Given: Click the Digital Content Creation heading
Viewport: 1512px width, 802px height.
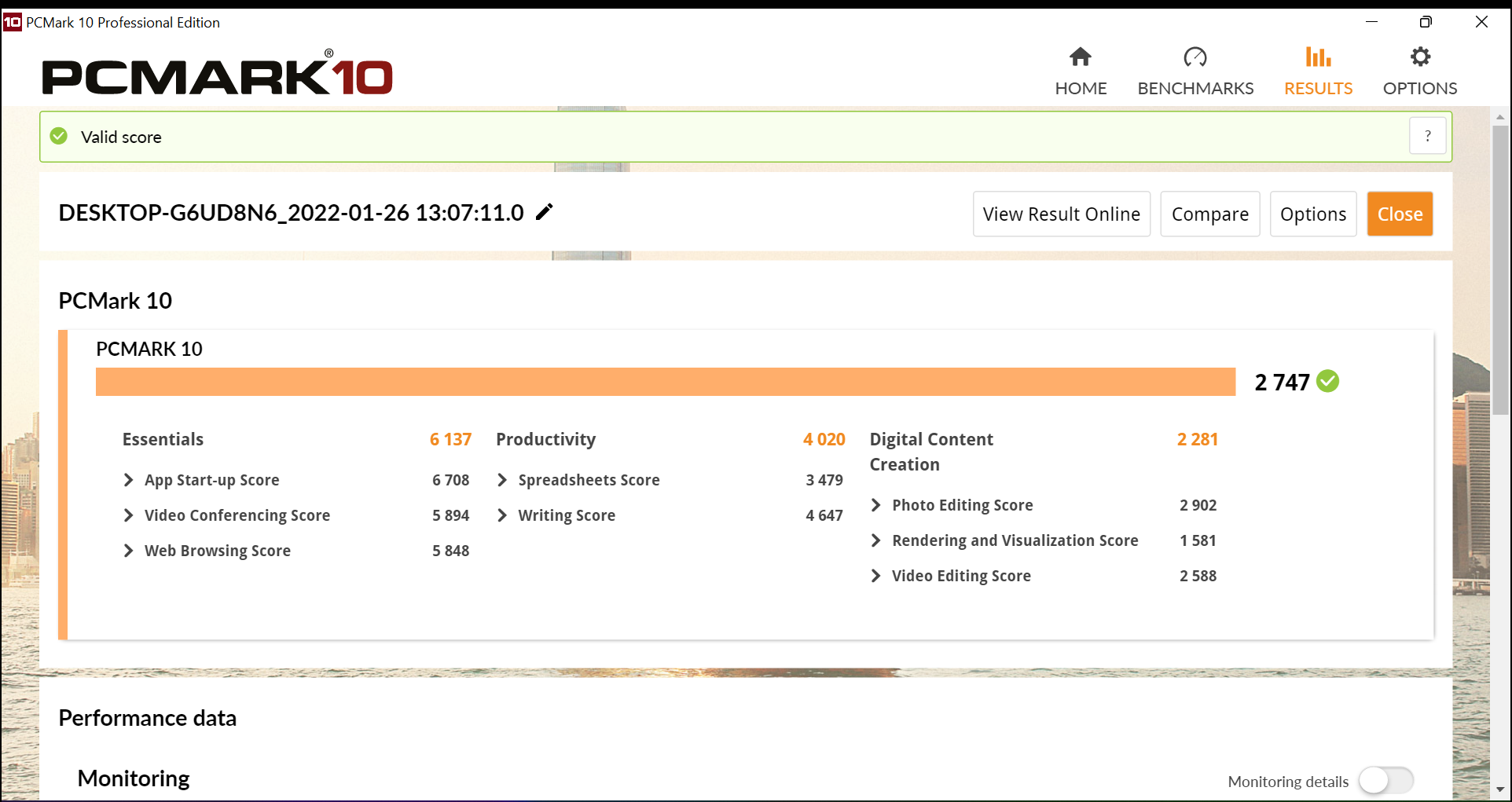Looking at the screenshot, I should click(x=931, y=452).
